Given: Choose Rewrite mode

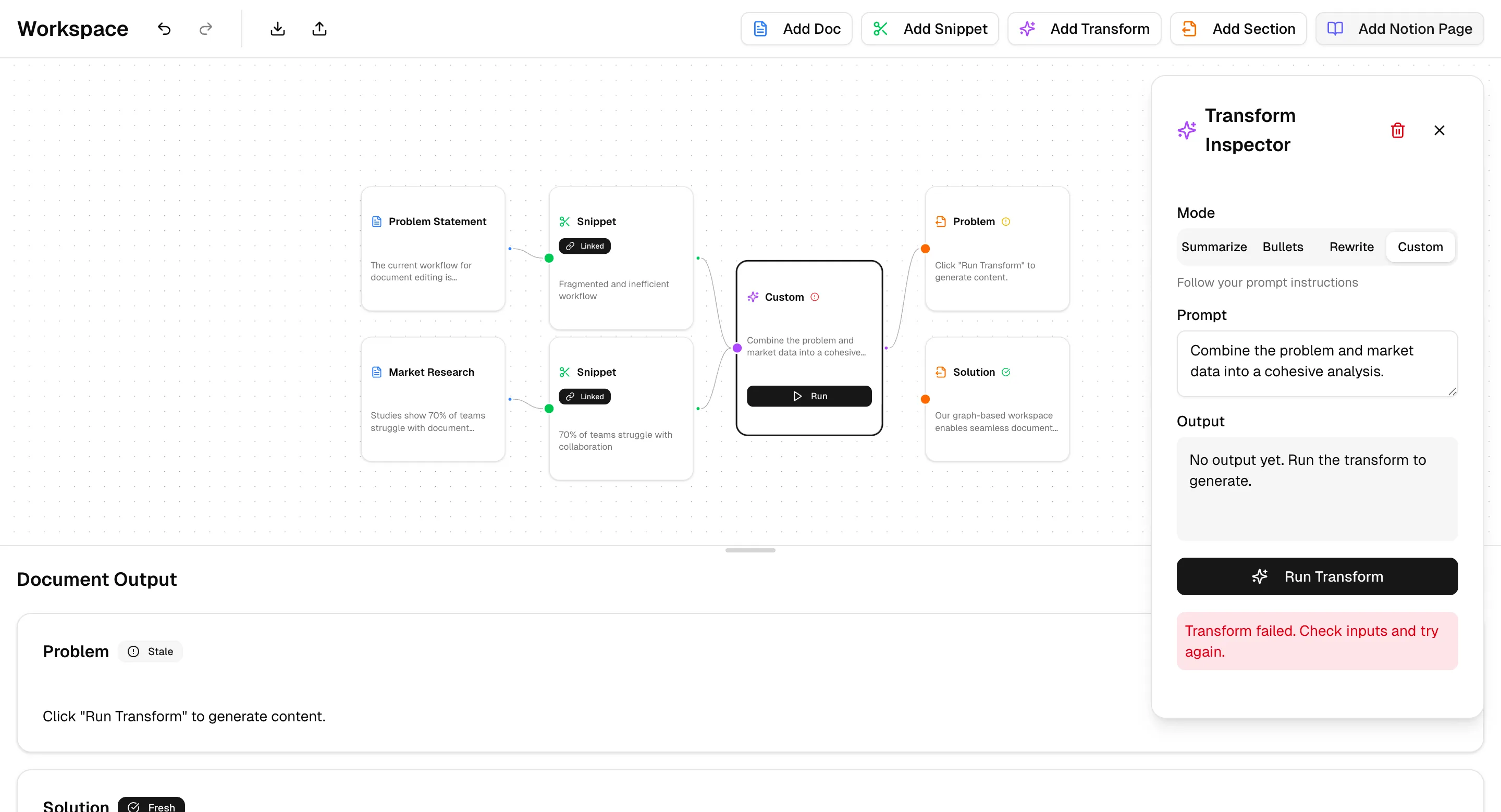Looking at the screenshot, I should 1351,247.
